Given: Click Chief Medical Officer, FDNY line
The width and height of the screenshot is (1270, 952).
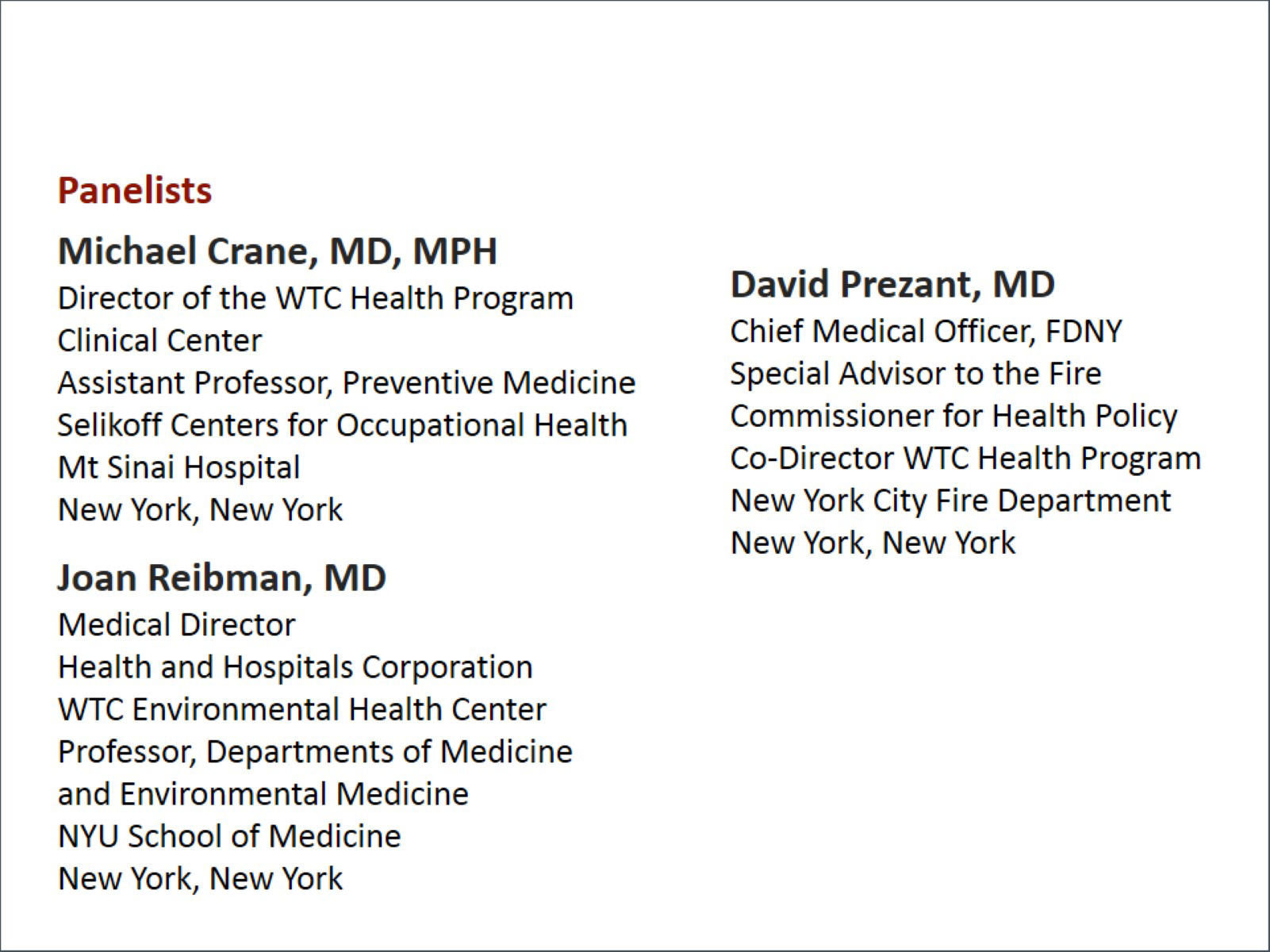Looking at the screenshot, I should [x=926, y=332].
